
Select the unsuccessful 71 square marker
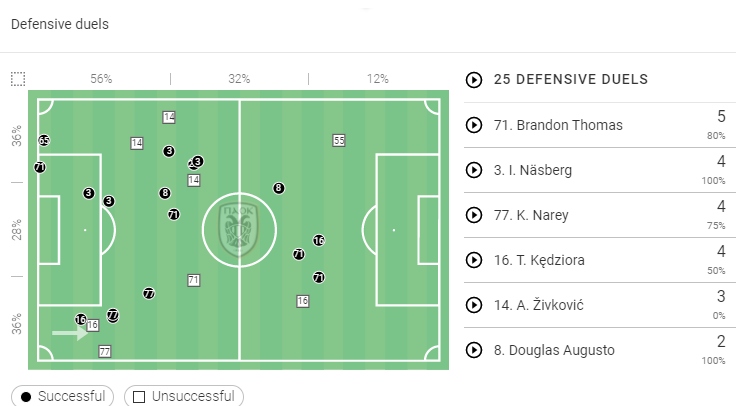193,281
